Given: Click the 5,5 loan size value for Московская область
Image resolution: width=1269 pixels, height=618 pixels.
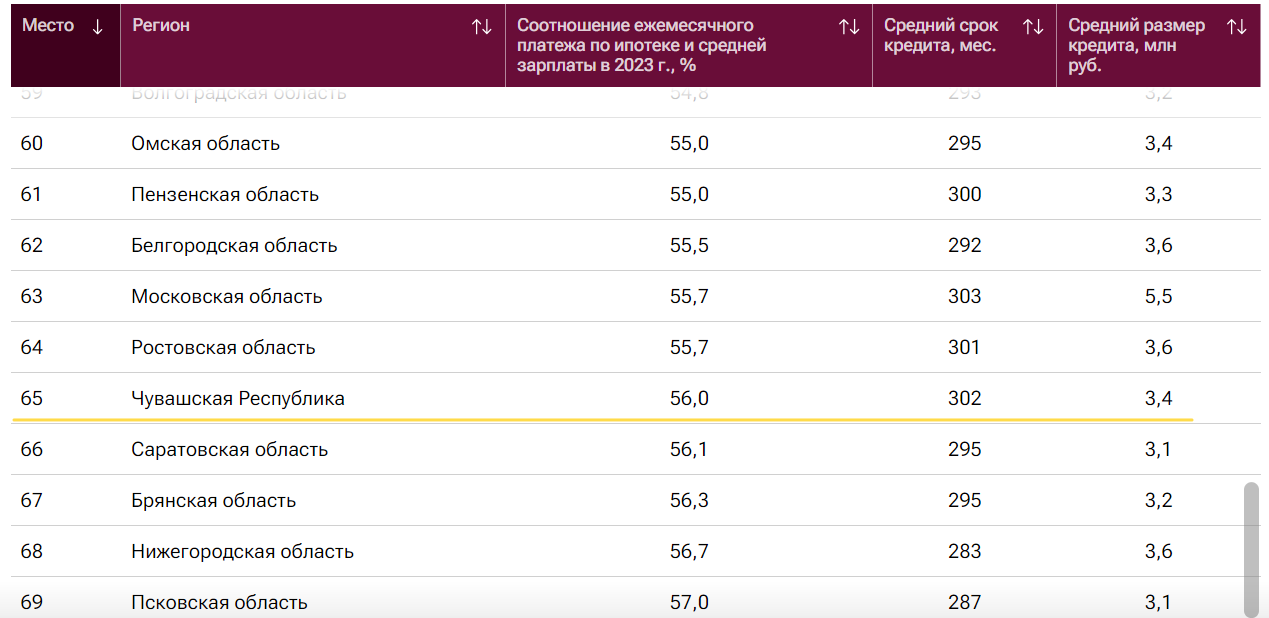Looking at the screenshot, I should pyautogui.click(x=1158, y=297).
